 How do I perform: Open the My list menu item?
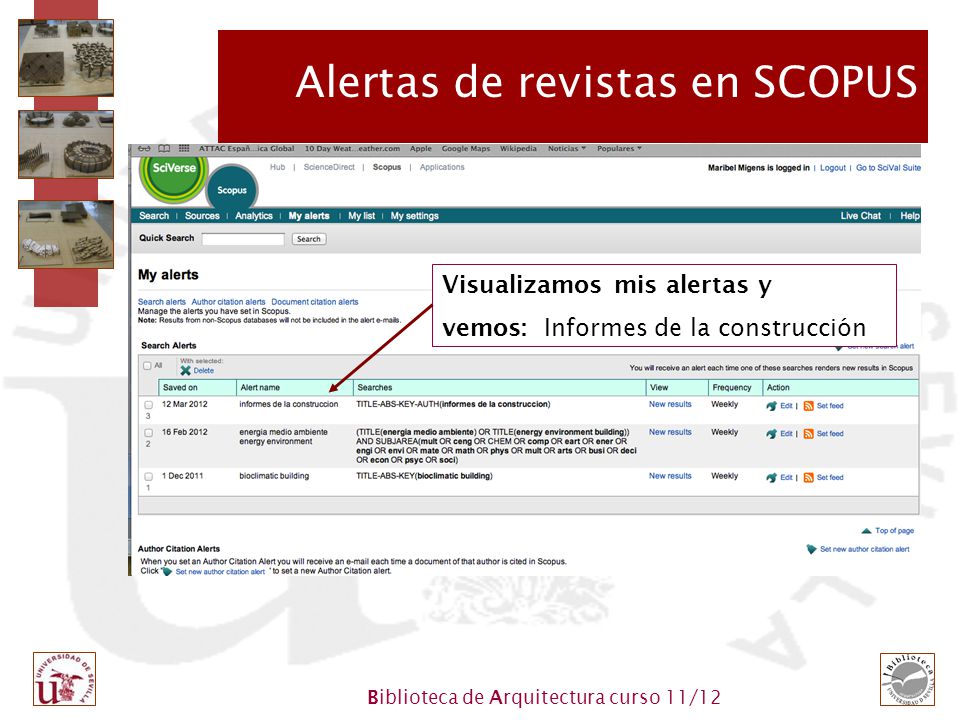point(361,216)
